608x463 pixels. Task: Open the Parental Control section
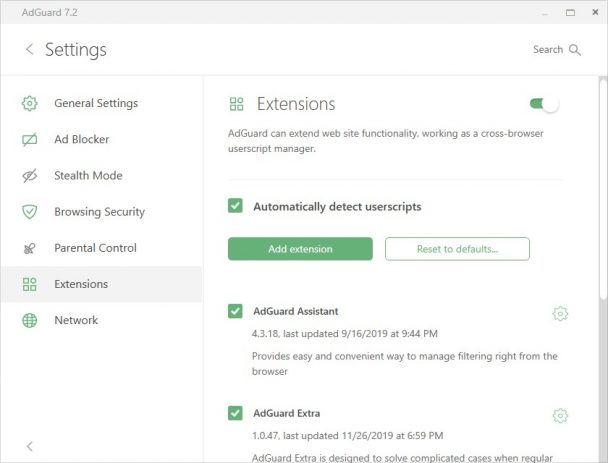[101, 248]
